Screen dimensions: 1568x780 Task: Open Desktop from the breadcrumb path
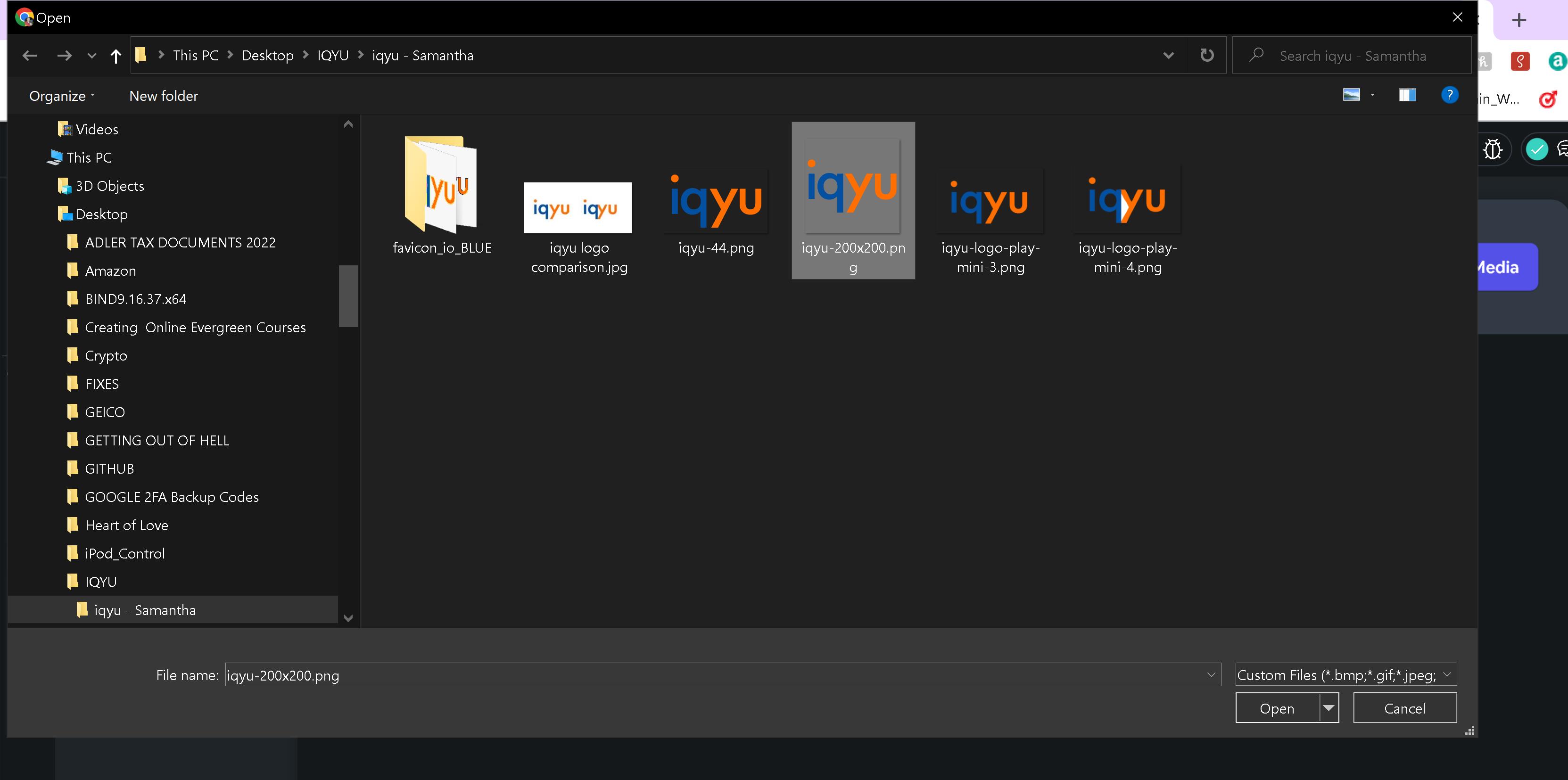[268, 55]
